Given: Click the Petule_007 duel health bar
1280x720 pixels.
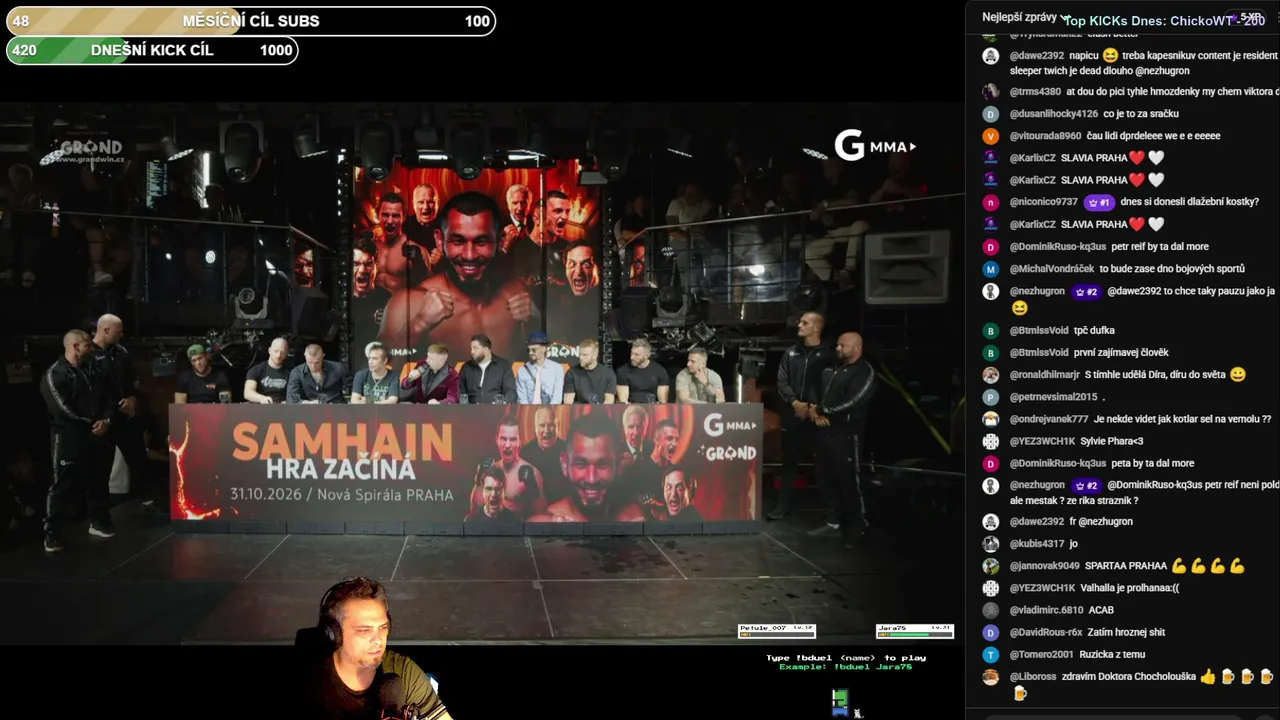Looking at the screenshot, I should [777, 631].
